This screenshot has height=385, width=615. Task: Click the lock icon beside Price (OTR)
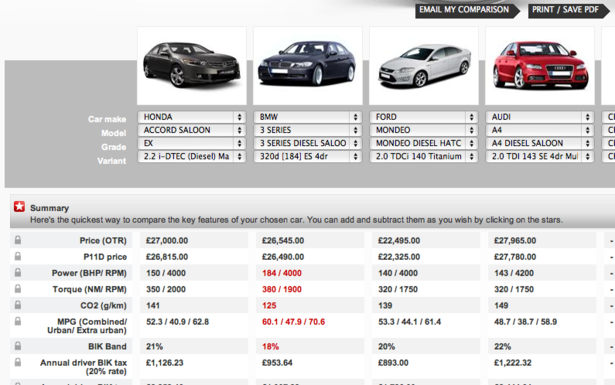[18, 240]
